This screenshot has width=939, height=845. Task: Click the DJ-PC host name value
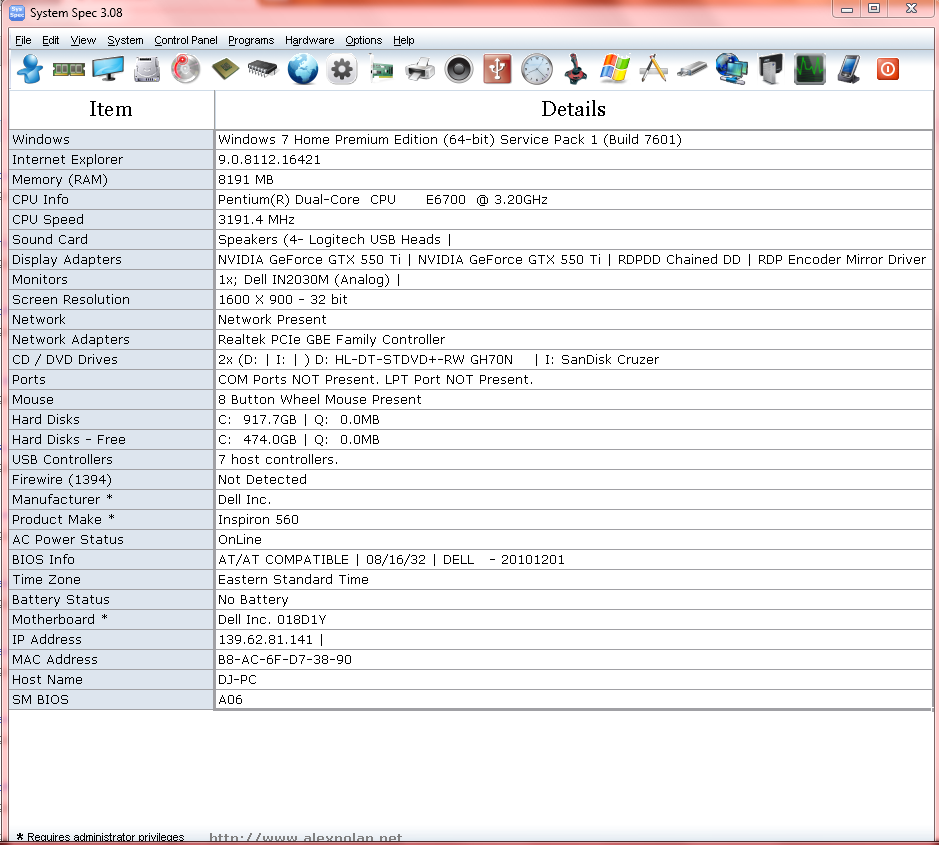[x=237, y=679]
